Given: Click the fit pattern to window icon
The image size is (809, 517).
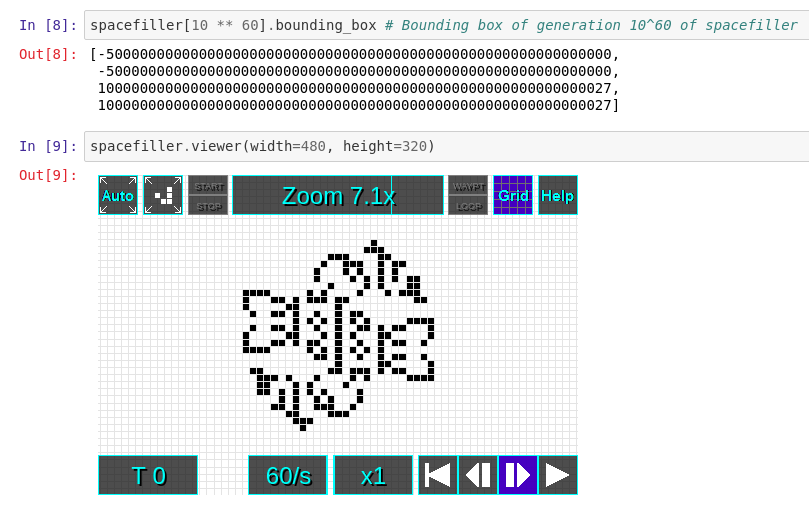Looking at the screenshot, I should tap(163, 195).
